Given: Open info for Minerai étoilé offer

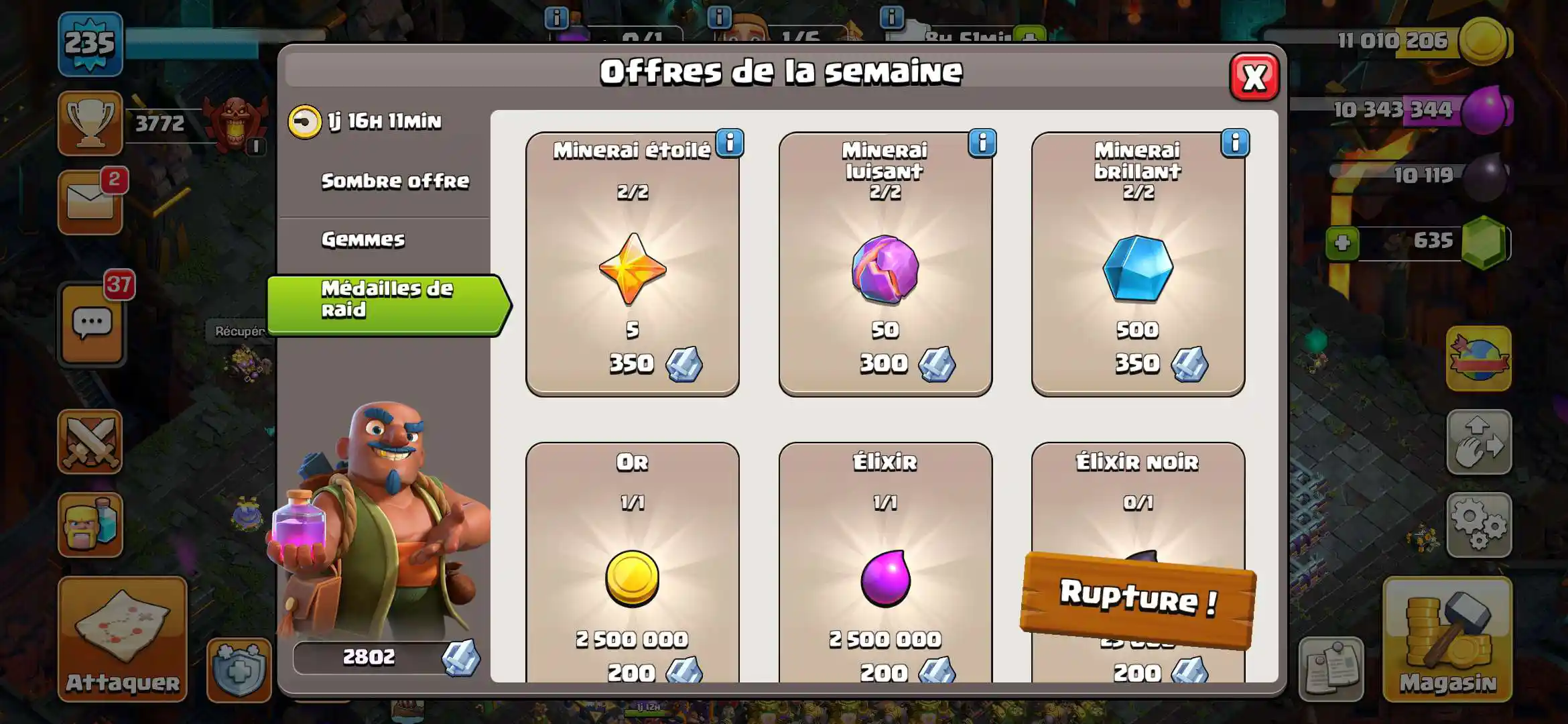Looking at the screenshot, I should pyautogui.click(x=730, y=143).
